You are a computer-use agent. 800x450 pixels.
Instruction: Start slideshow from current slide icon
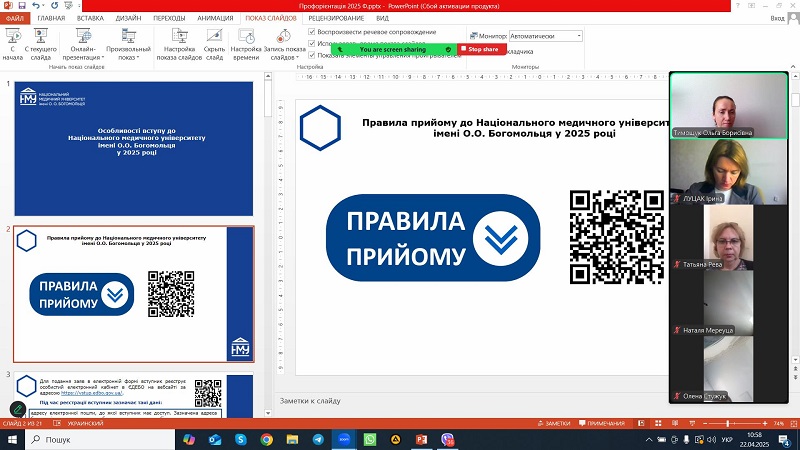(40, 36)
